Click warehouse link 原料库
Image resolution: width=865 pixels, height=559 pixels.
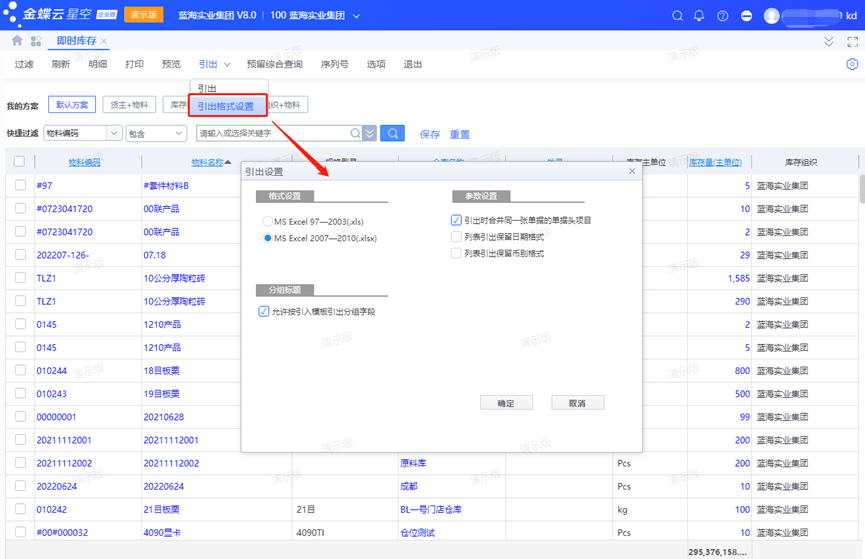[x=413, y=463]
